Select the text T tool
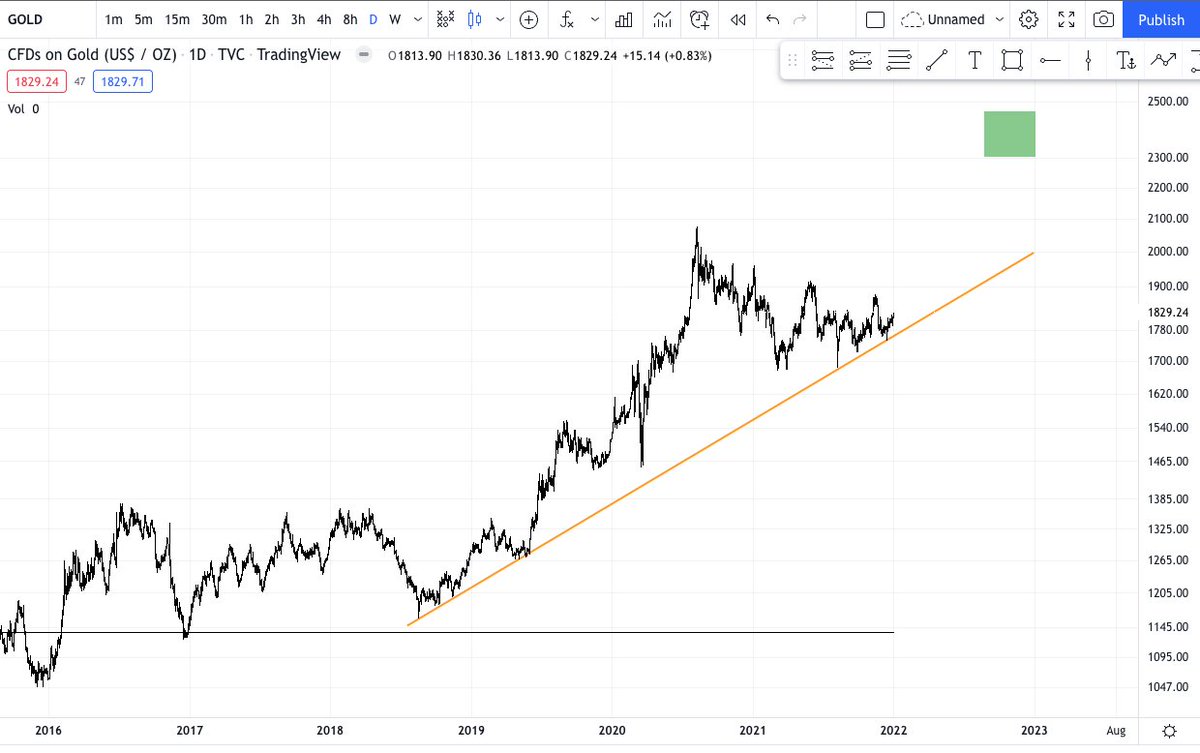This screenshot has width=1200, height=753. click(974, 61)
